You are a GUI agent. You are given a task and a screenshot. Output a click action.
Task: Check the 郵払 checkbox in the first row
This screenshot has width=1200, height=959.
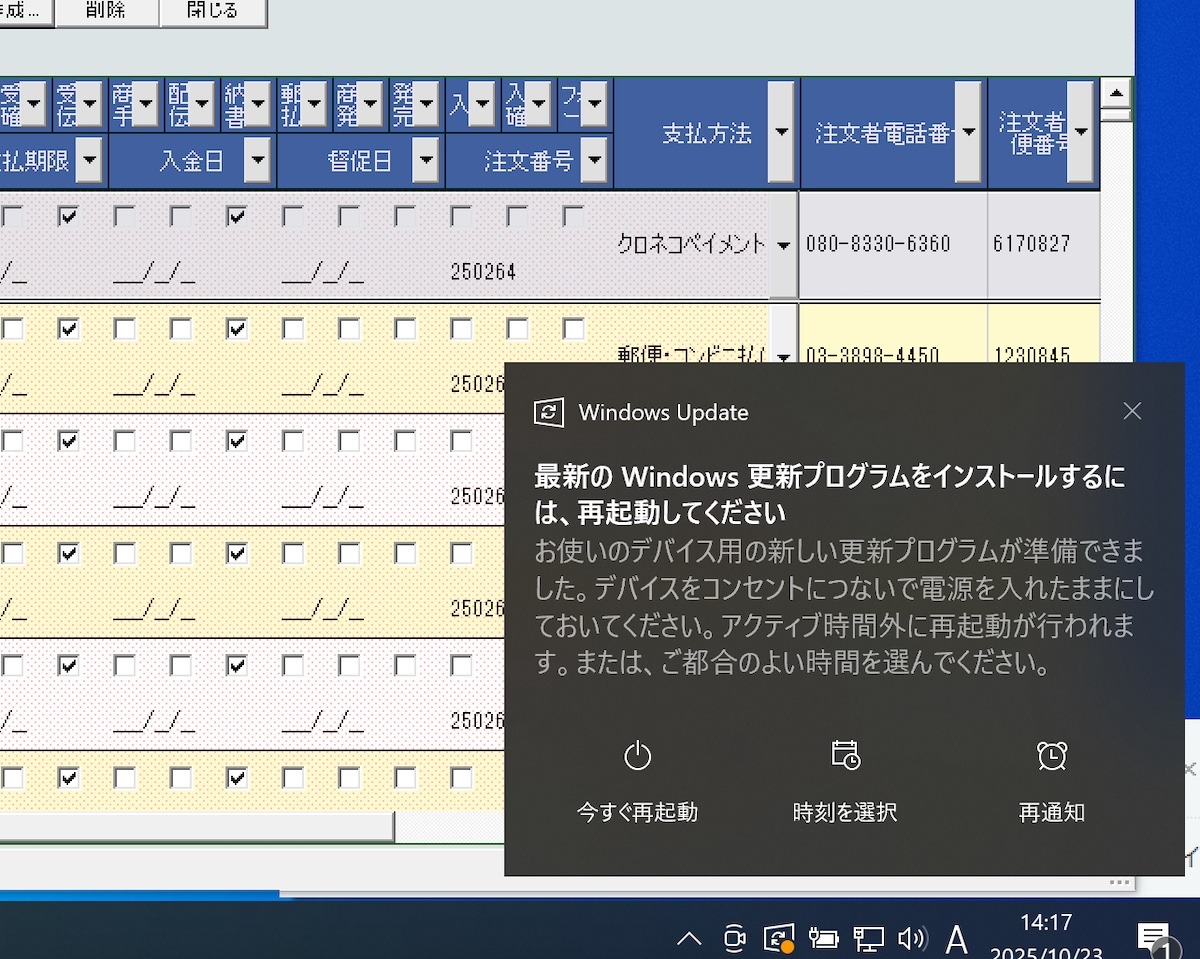(x=293, y=216)
